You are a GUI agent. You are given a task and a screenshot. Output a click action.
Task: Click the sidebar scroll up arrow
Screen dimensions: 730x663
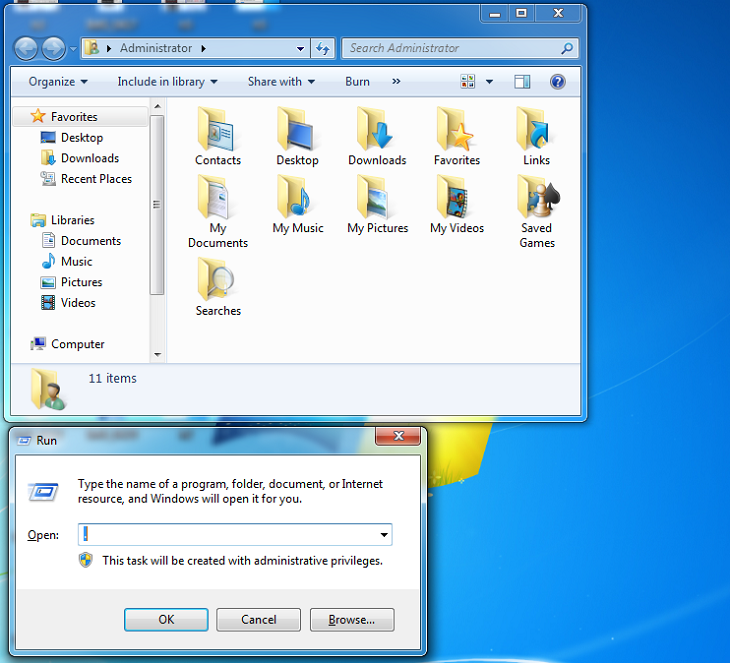[157, 106]
